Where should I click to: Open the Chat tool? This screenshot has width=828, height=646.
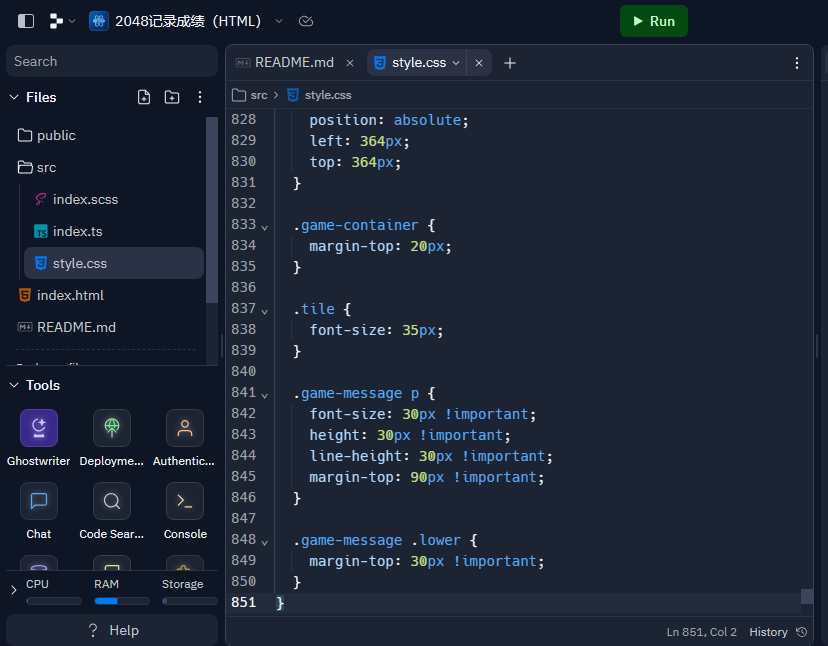coord(39,501)
